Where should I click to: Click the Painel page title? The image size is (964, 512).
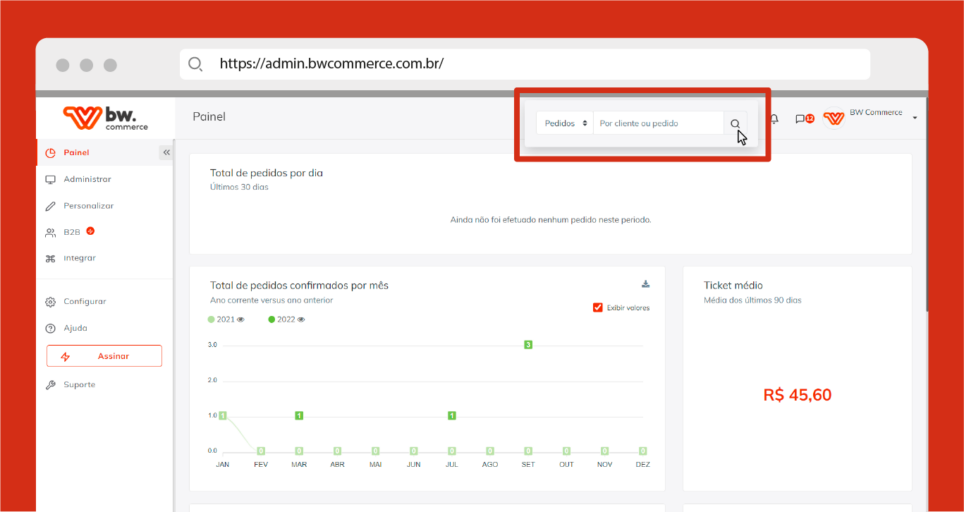click(x=209, y=117)
